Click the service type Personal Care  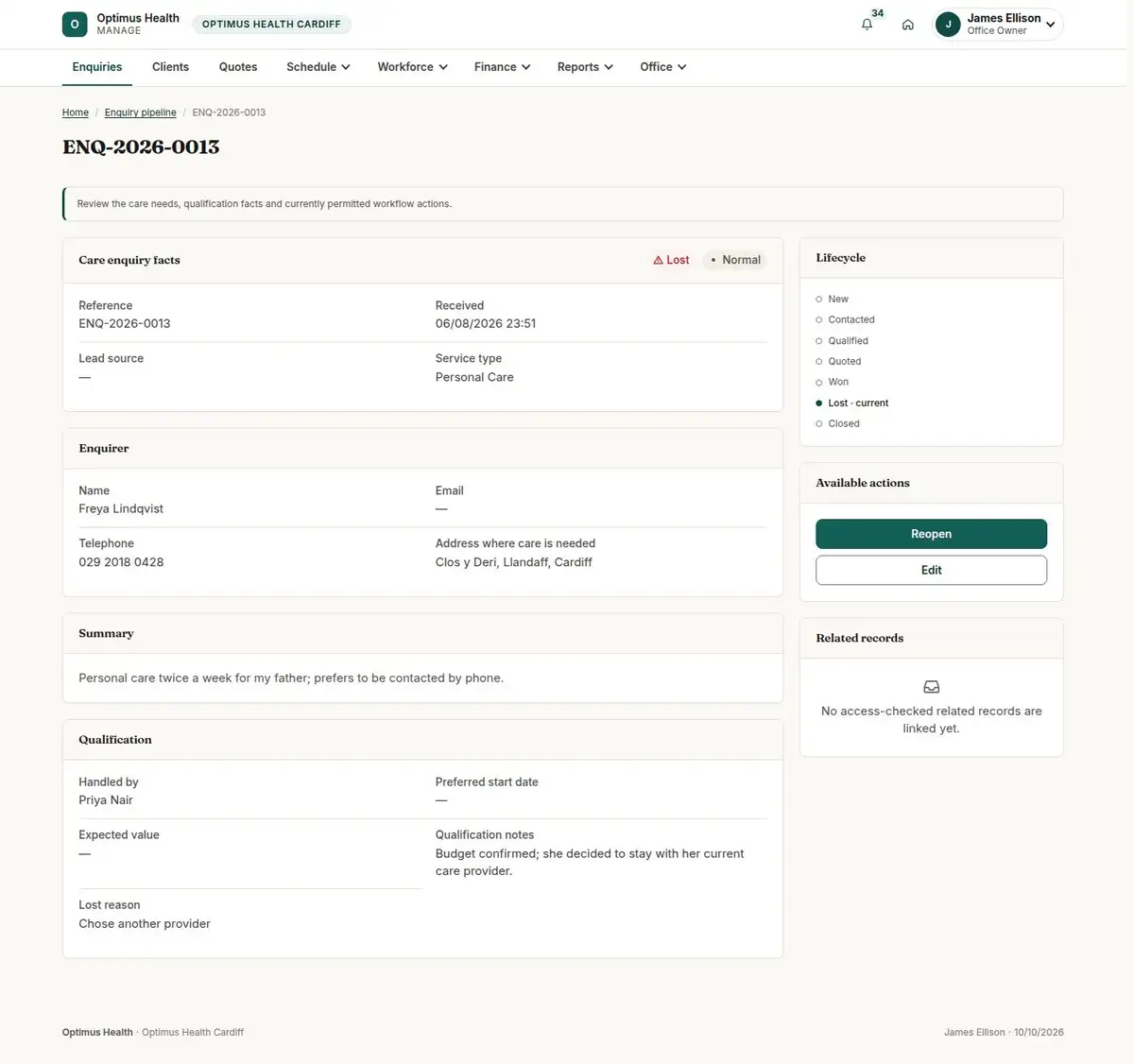coord(474,377)
